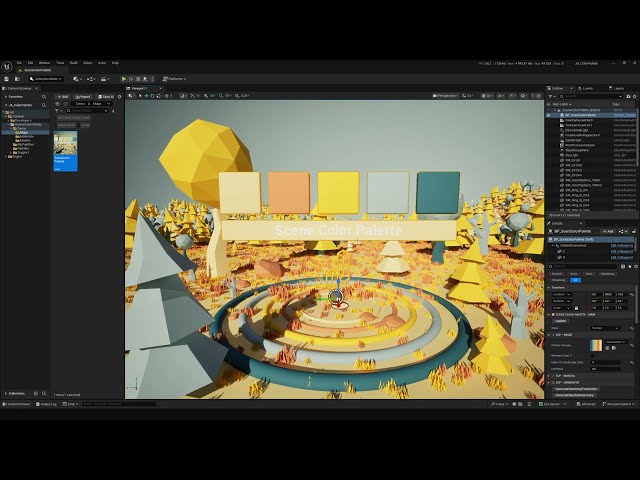The height and width of the screenshot is (480, 640).
Task: Expand the Favorites section
Action: (x=6, y=97)
